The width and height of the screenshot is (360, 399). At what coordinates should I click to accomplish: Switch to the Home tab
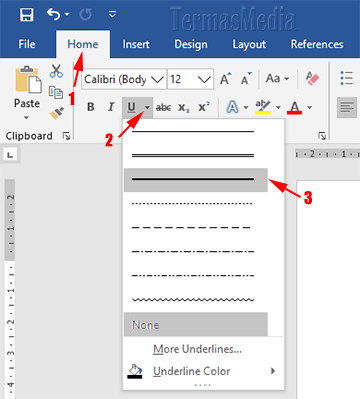[x=83, y=44]
